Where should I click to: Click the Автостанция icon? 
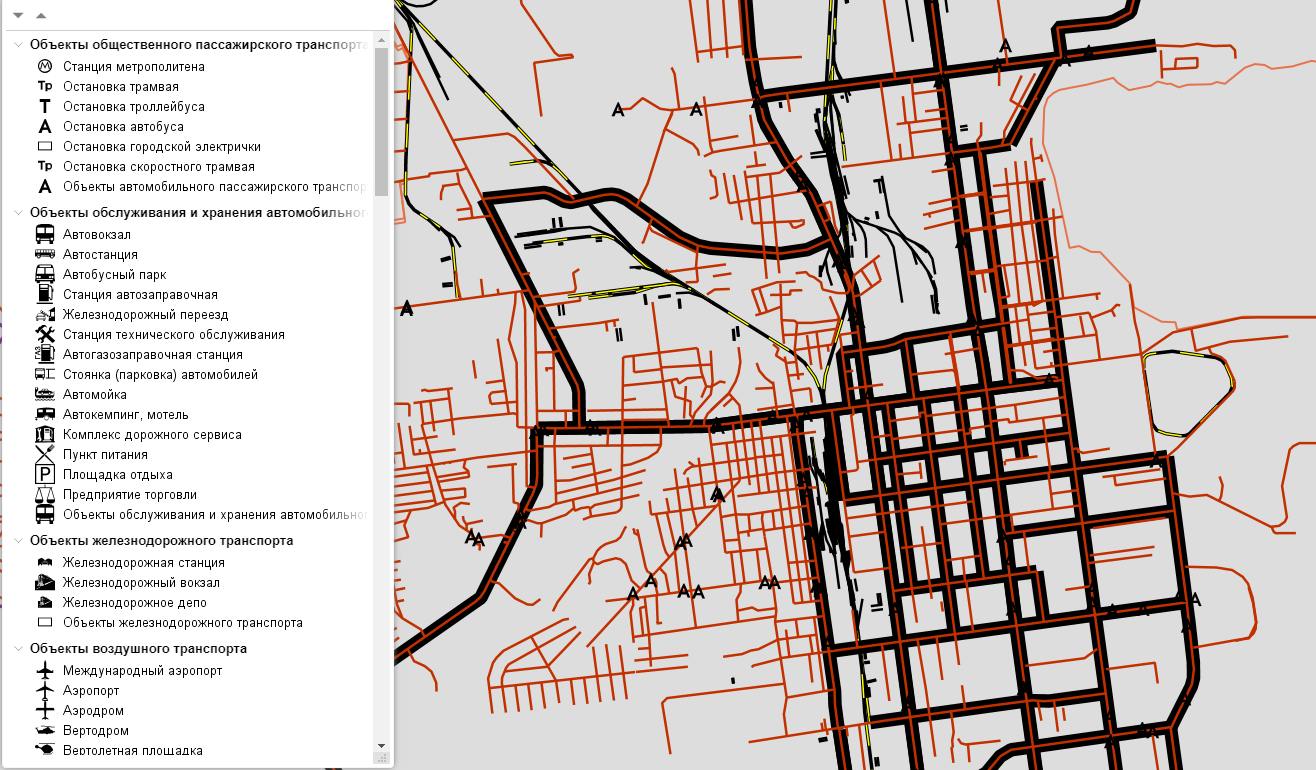click(45, 254)
